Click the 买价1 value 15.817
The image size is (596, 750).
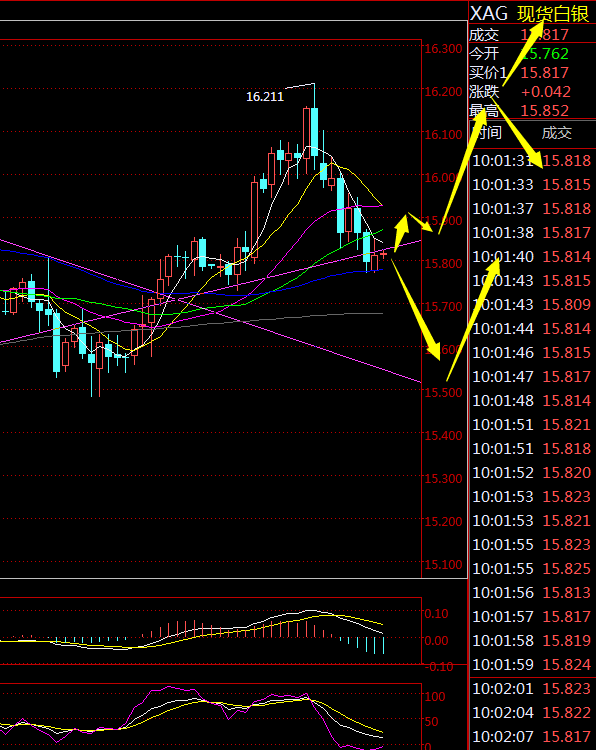[x=544, y=73]
